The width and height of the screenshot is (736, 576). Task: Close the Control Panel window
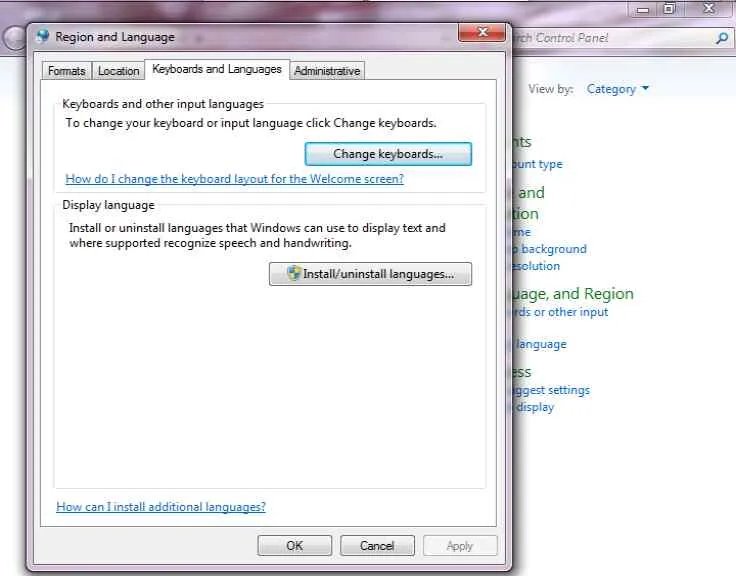[709, 8]
